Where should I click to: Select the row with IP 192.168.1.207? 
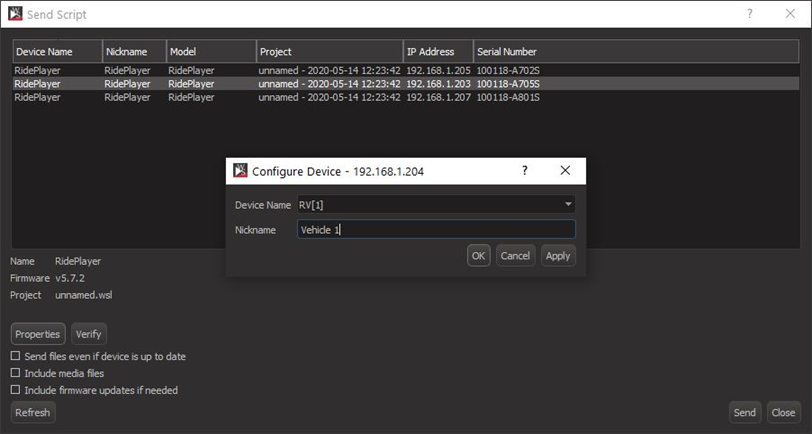coord(406,97)
